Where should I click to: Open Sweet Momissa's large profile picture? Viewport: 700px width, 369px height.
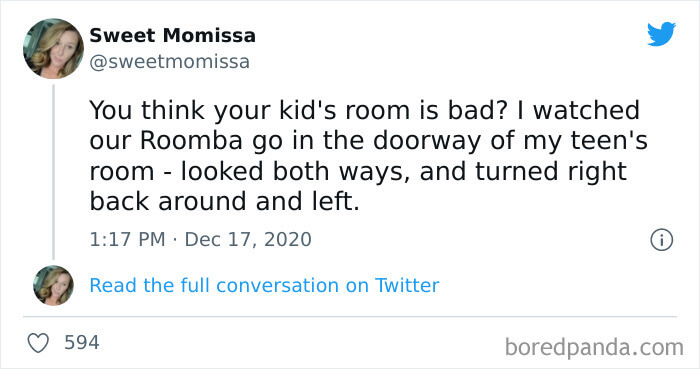[54, 49]
